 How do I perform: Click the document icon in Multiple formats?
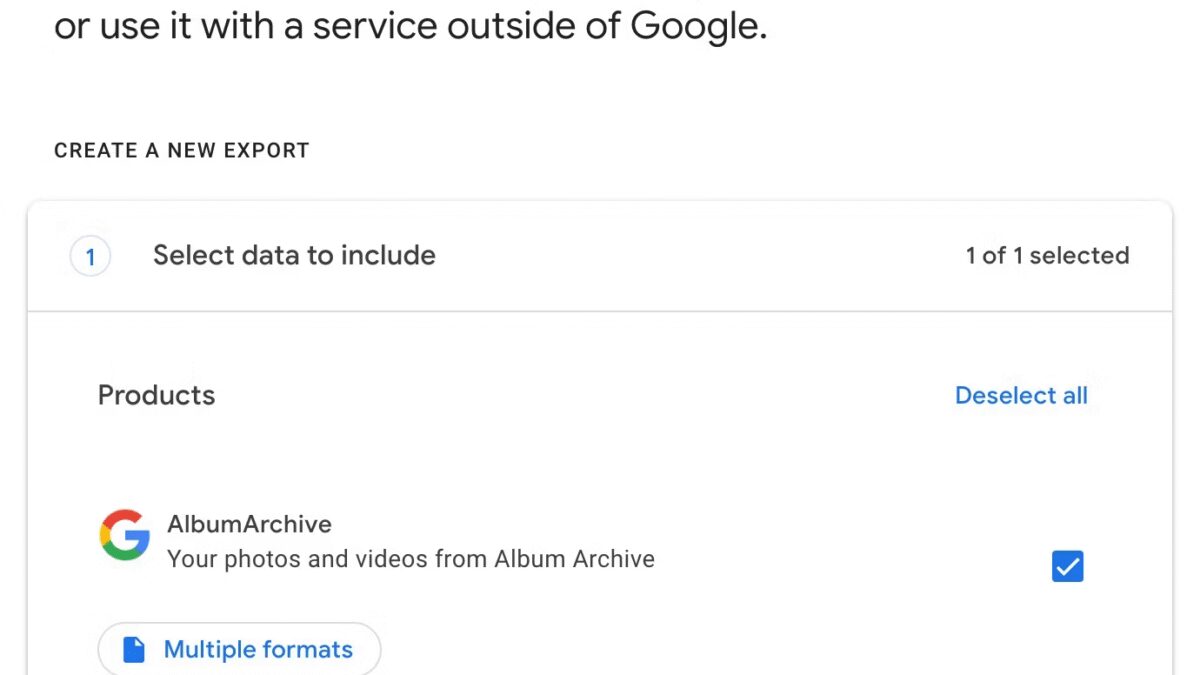pos(133,650)
